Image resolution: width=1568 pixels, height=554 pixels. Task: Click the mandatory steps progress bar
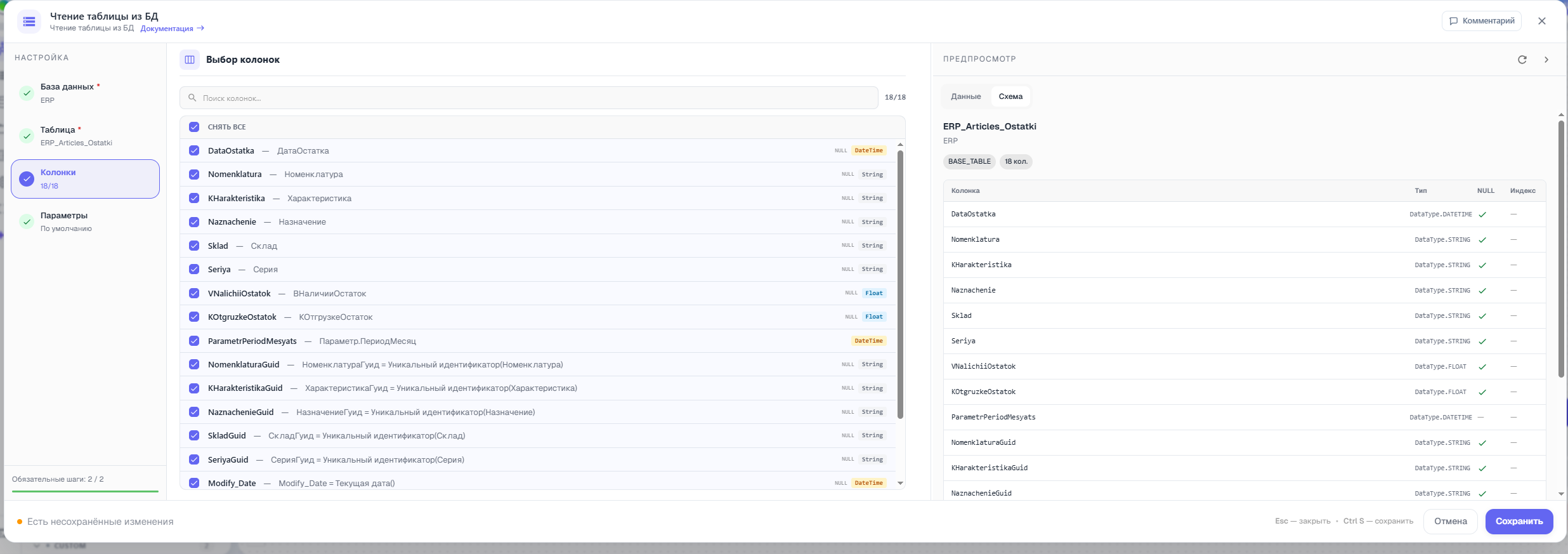(85, 491)
